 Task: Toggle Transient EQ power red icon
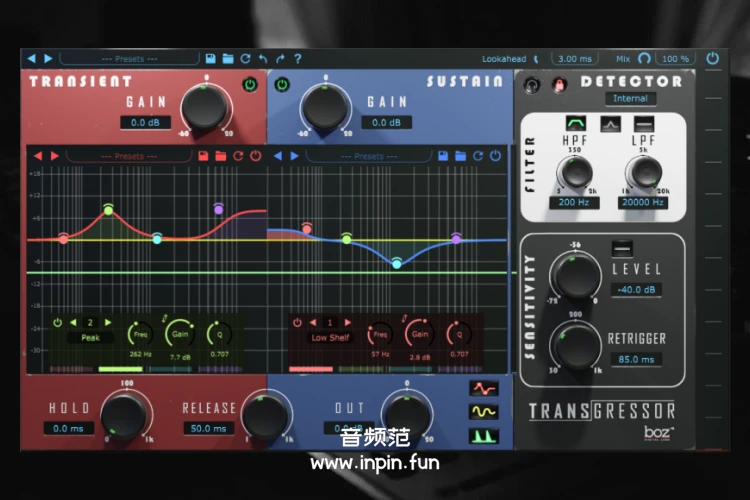[256, 156]
